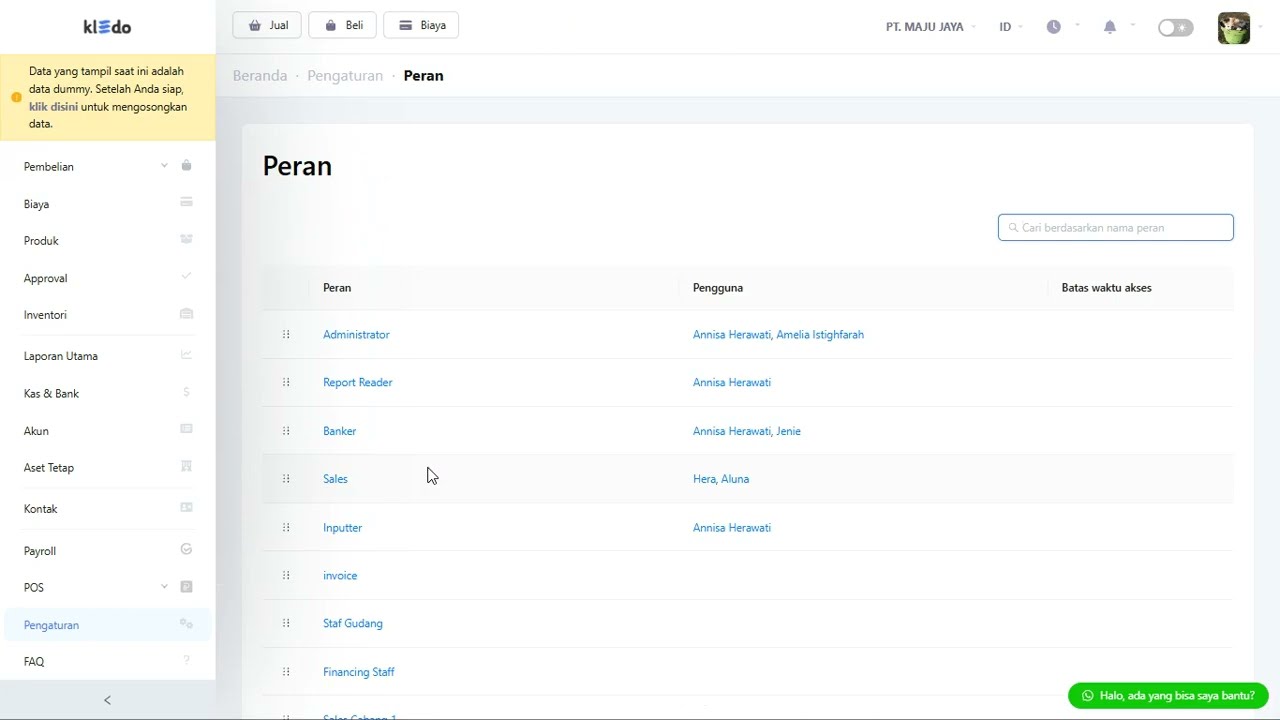This screenshot has height=720, width=1280.
Task: Open the Administrator role
Action: (356, 334)
